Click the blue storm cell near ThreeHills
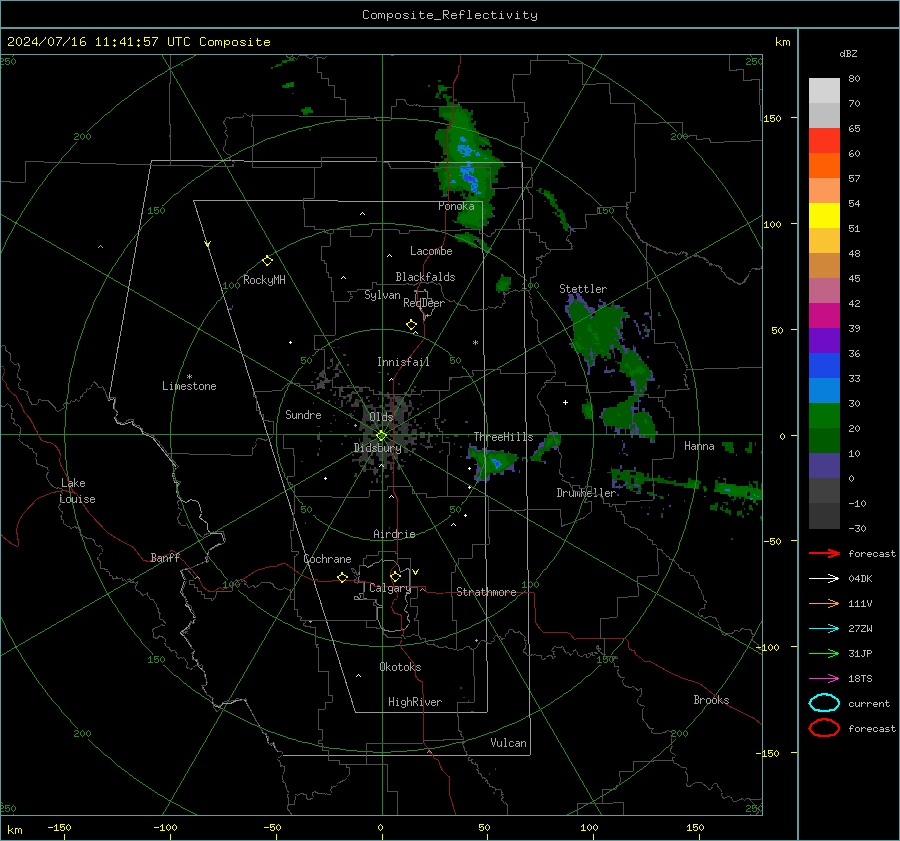Screen dimensions: 900x841 coord(495,462)
